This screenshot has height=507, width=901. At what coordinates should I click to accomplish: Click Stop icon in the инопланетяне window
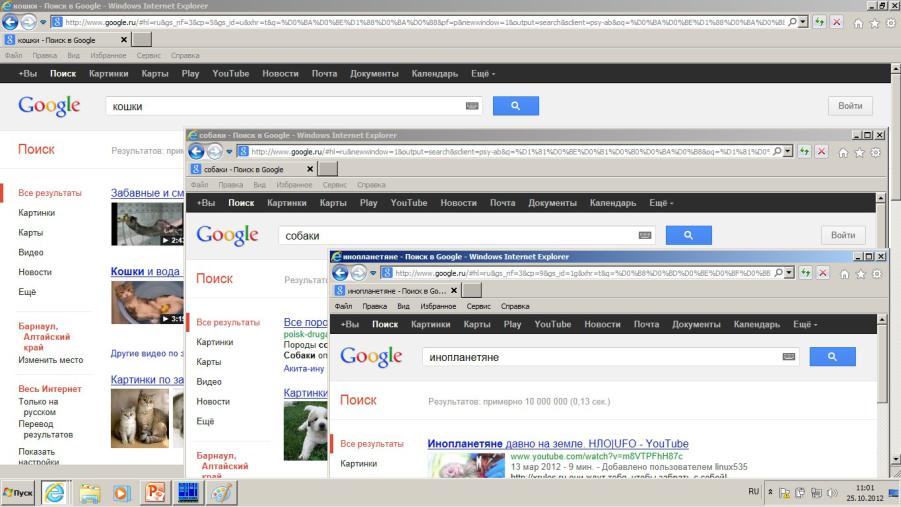[823, 273]
